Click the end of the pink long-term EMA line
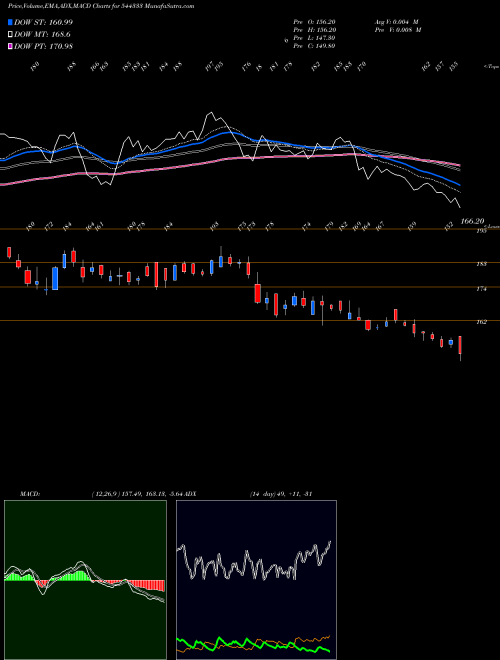 point(460,165)
